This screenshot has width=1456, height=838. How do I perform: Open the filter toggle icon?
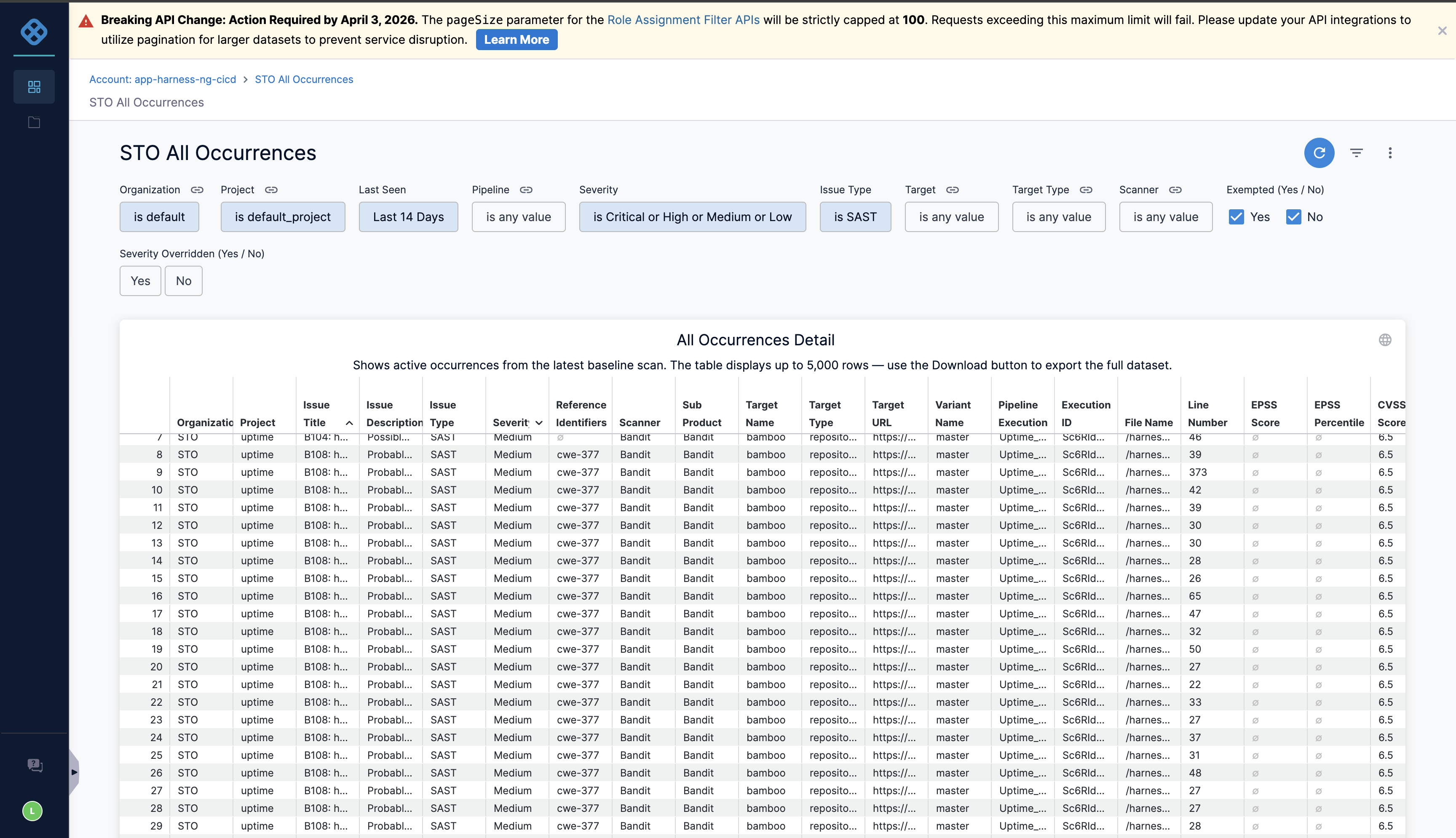pyautogui.click(x=1357, y=153)
